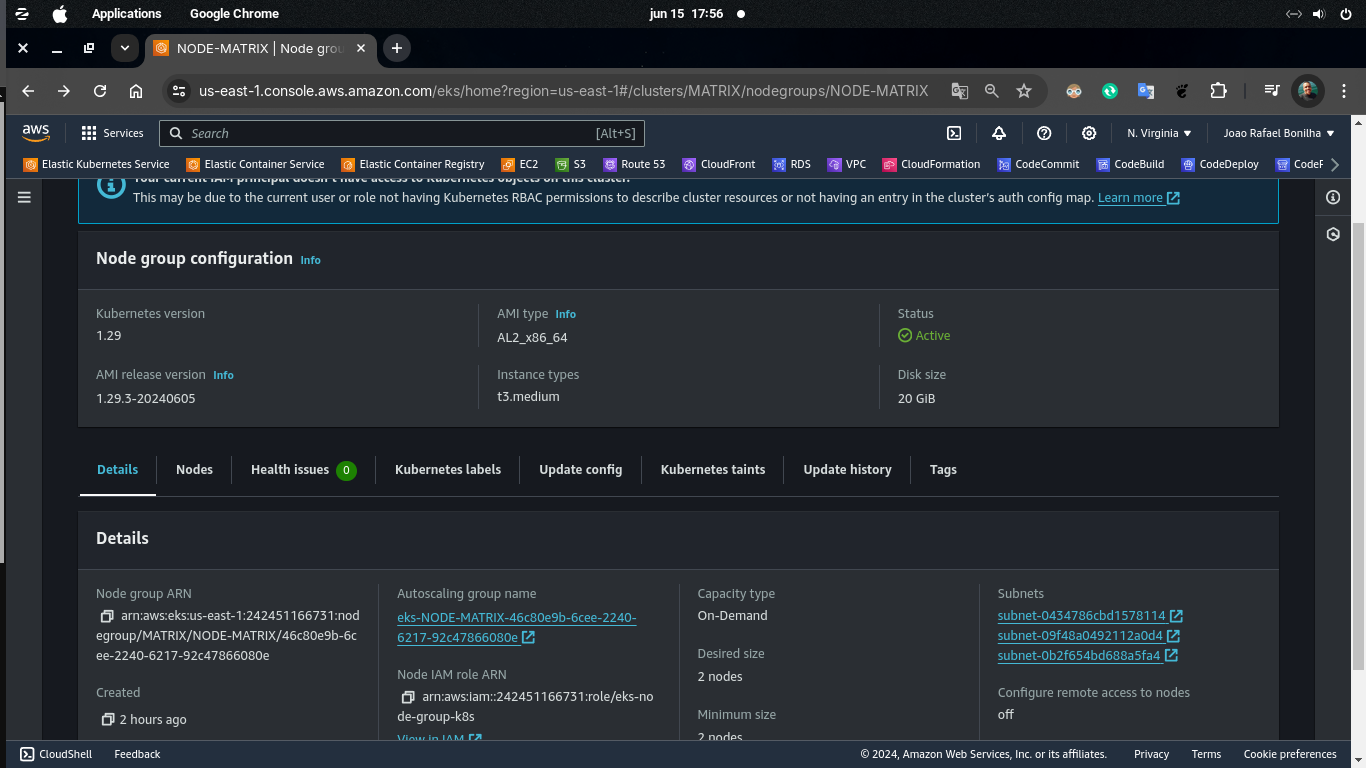Reload the Chrome page
This screenshot has width=1366, height=768.
100,91
